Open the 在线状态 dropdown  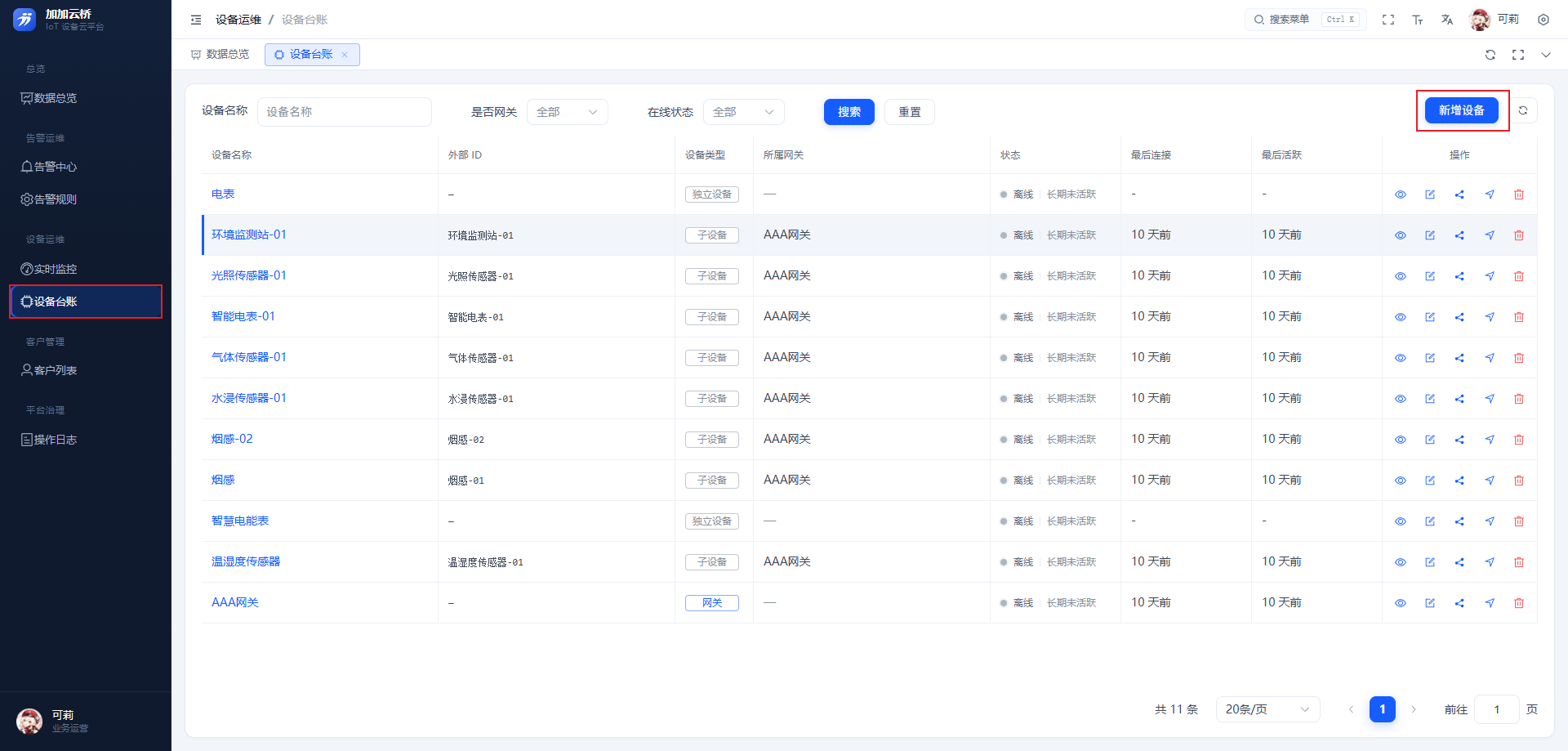tap(744, 112)
